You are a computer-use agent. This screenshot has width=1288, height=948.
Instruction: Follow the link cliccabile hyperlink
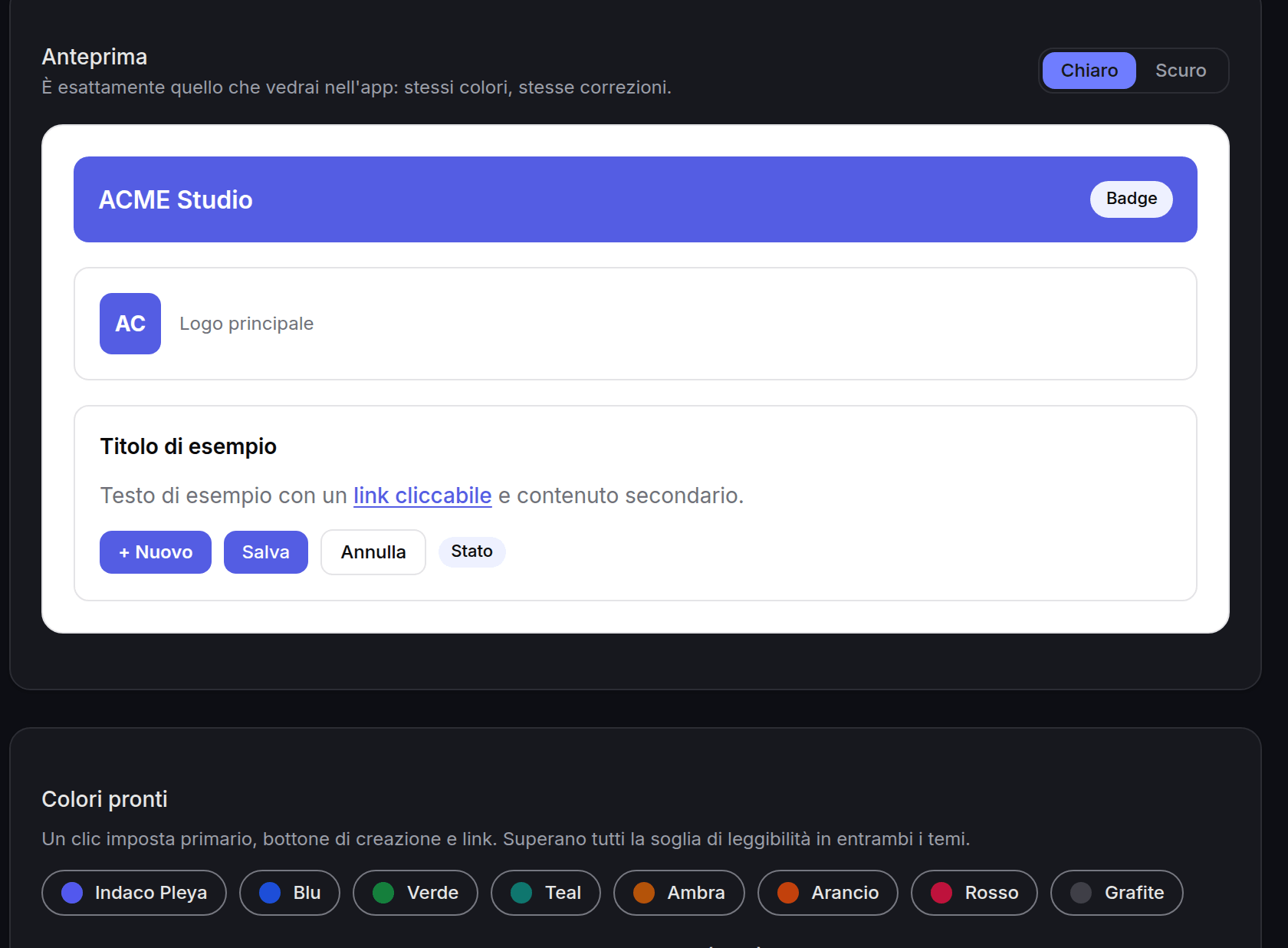(x=422, y=495)
